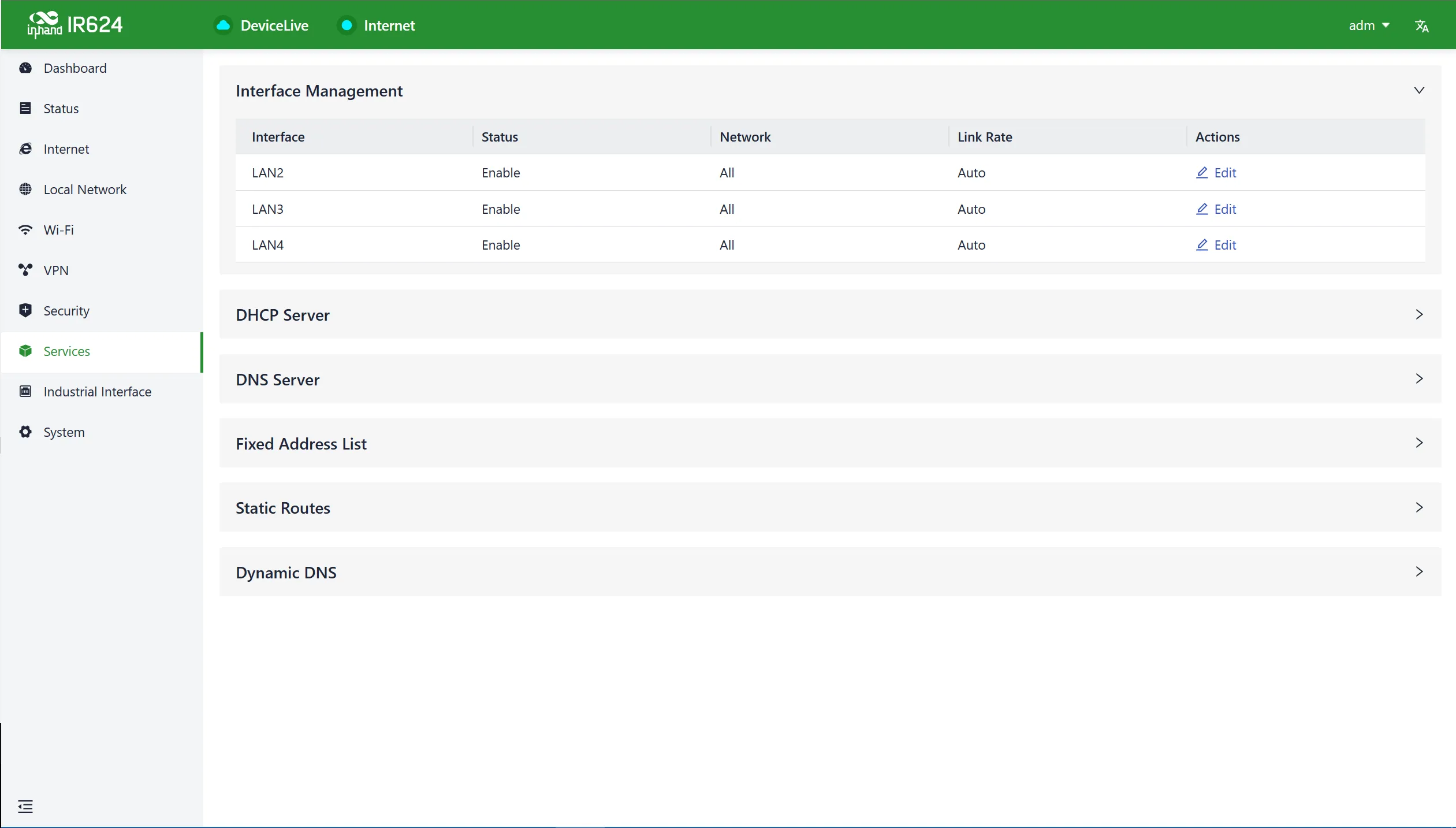Screen dimensions: 1456x828
Task: Edit the LAN4 interface
Action: pyautogui.click(x=1216, y=245)
